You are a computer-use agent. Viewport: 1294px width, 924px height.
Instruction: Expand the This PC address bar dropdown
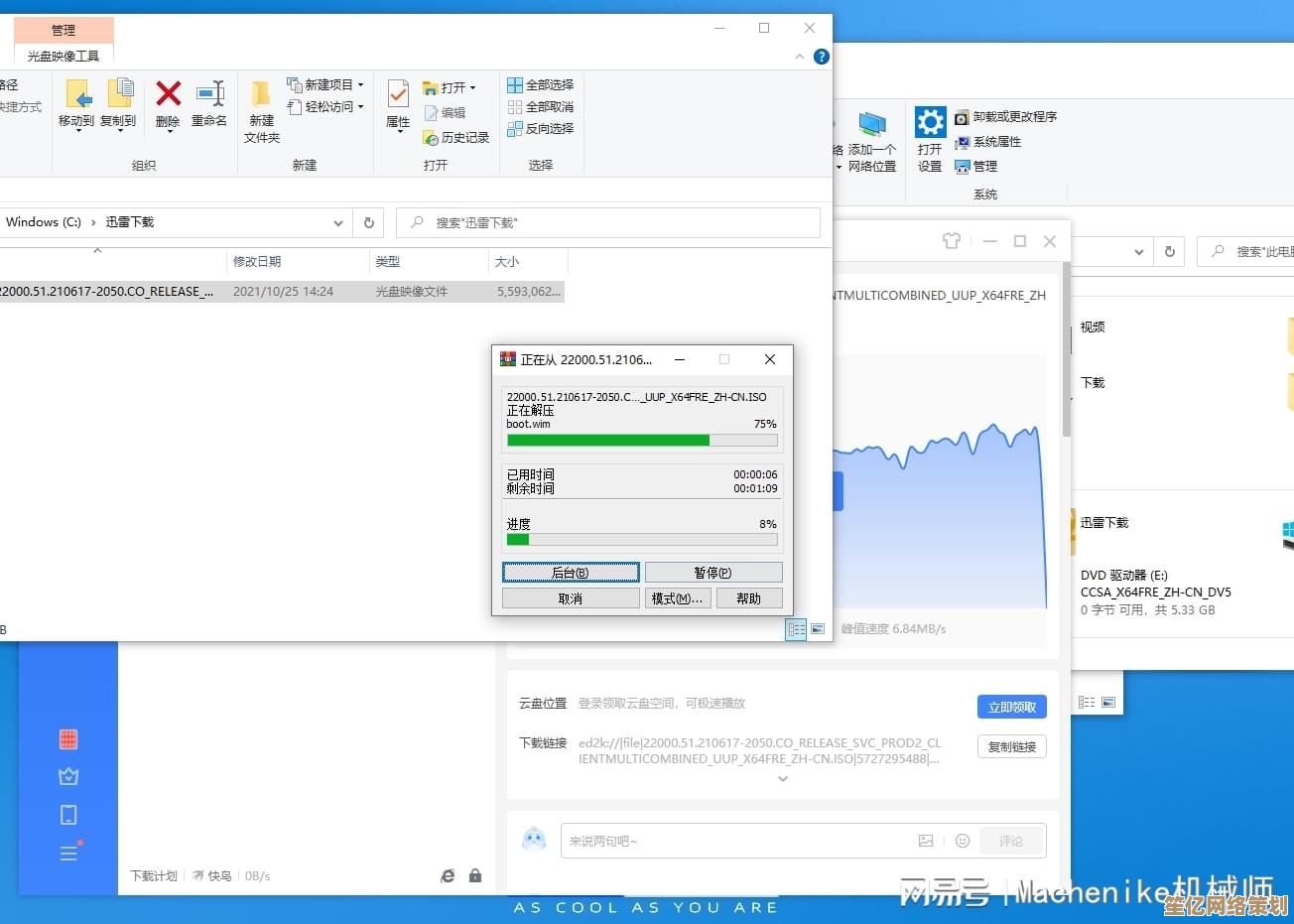pyautogui.click(x=1139, y=252)
